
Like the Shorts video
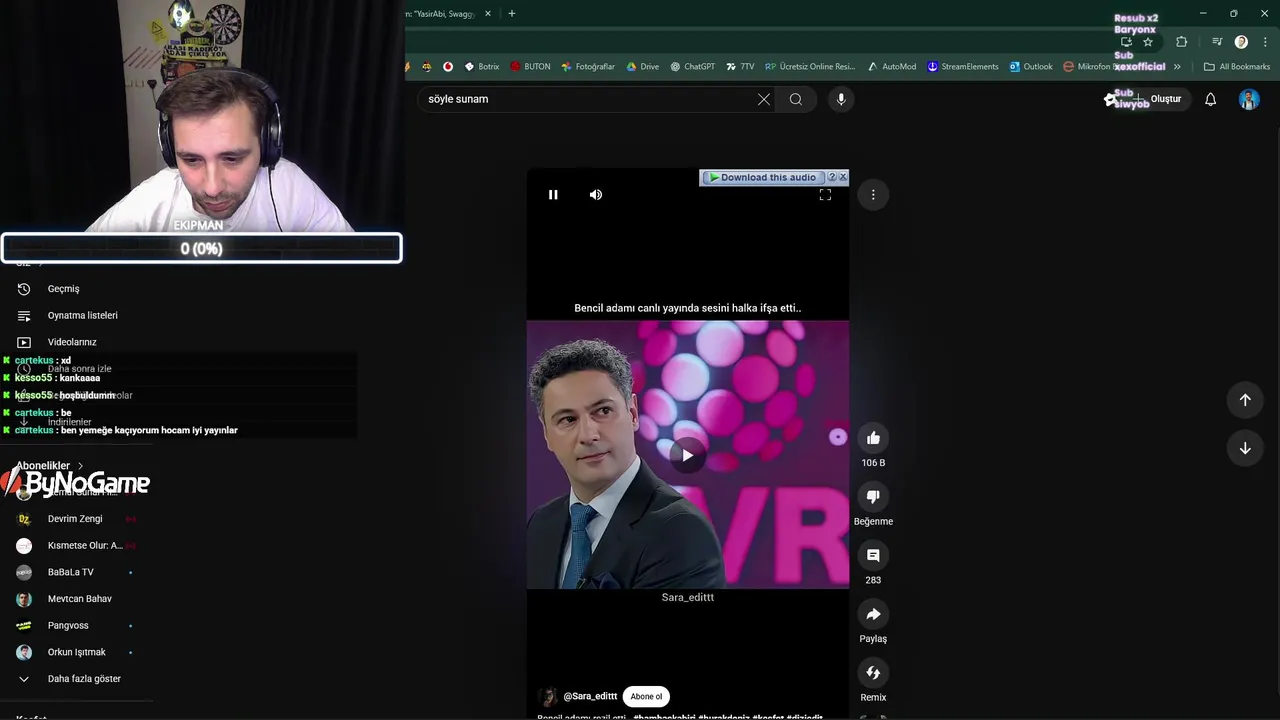(873, 438)
